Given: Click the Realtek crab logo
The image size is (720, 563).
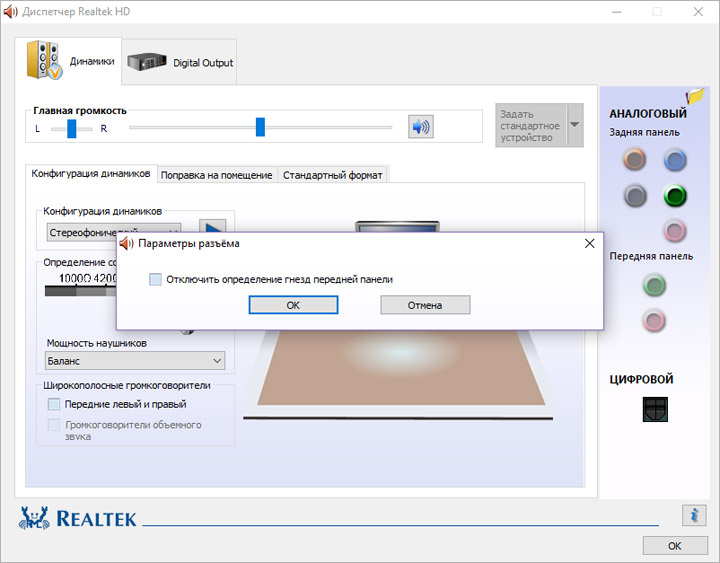Looking at the screenshot, I should (x=34, y=518).
